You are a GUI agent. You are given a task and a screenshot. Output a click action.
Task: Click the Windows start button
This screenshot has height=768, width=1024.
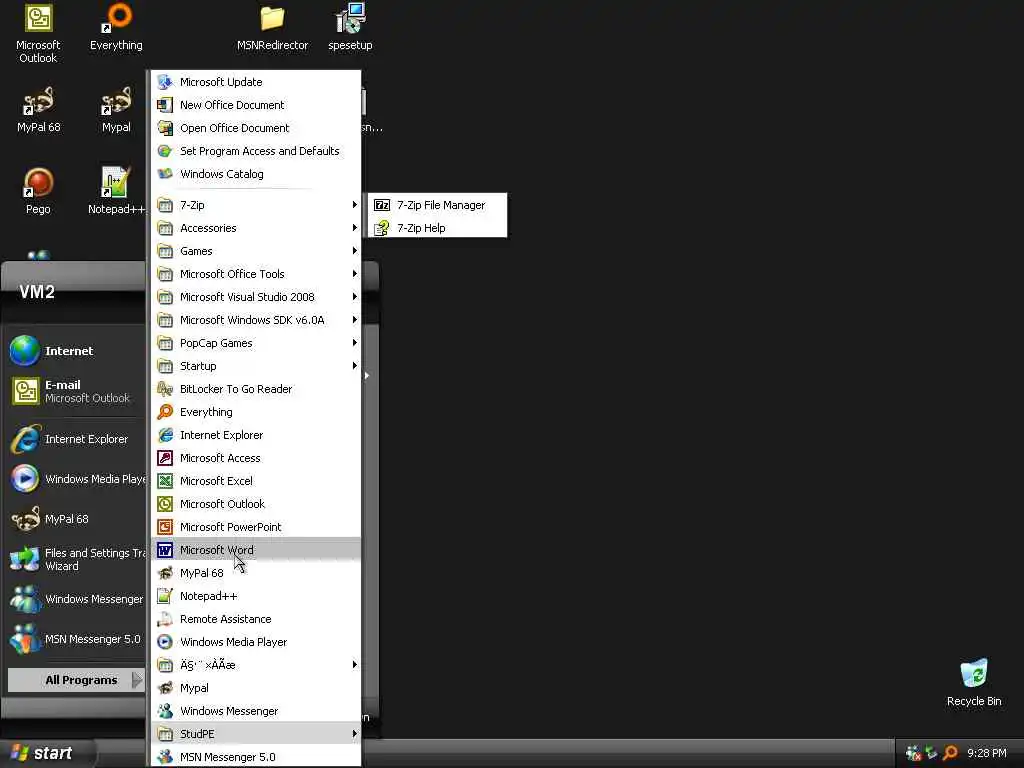point(46,754)
